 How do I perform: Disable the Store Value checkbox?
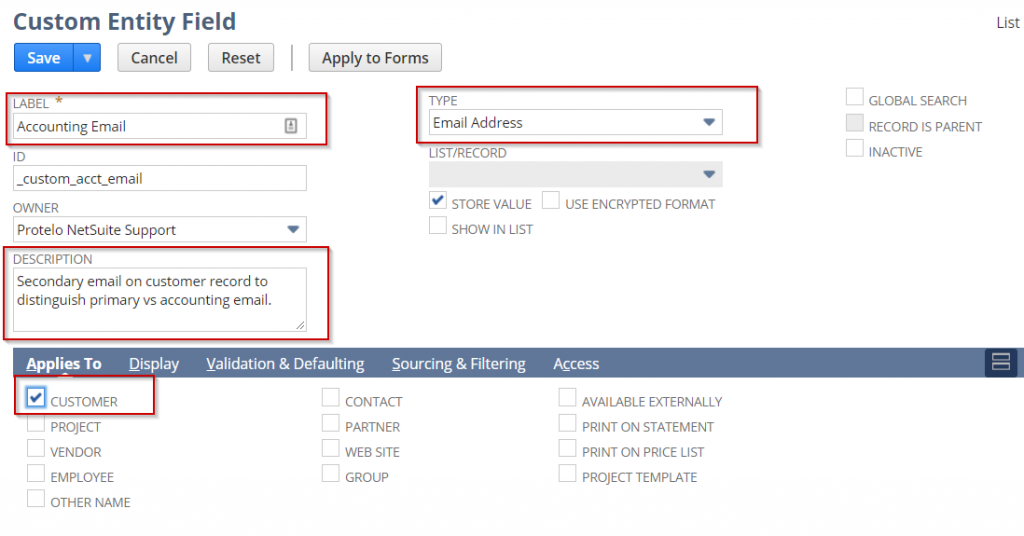(x=437, y=201)
